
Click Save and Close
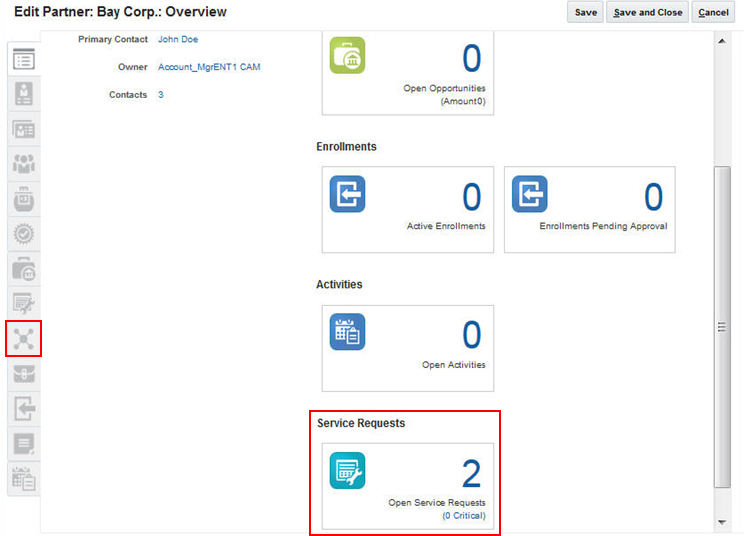pos(647,12)
